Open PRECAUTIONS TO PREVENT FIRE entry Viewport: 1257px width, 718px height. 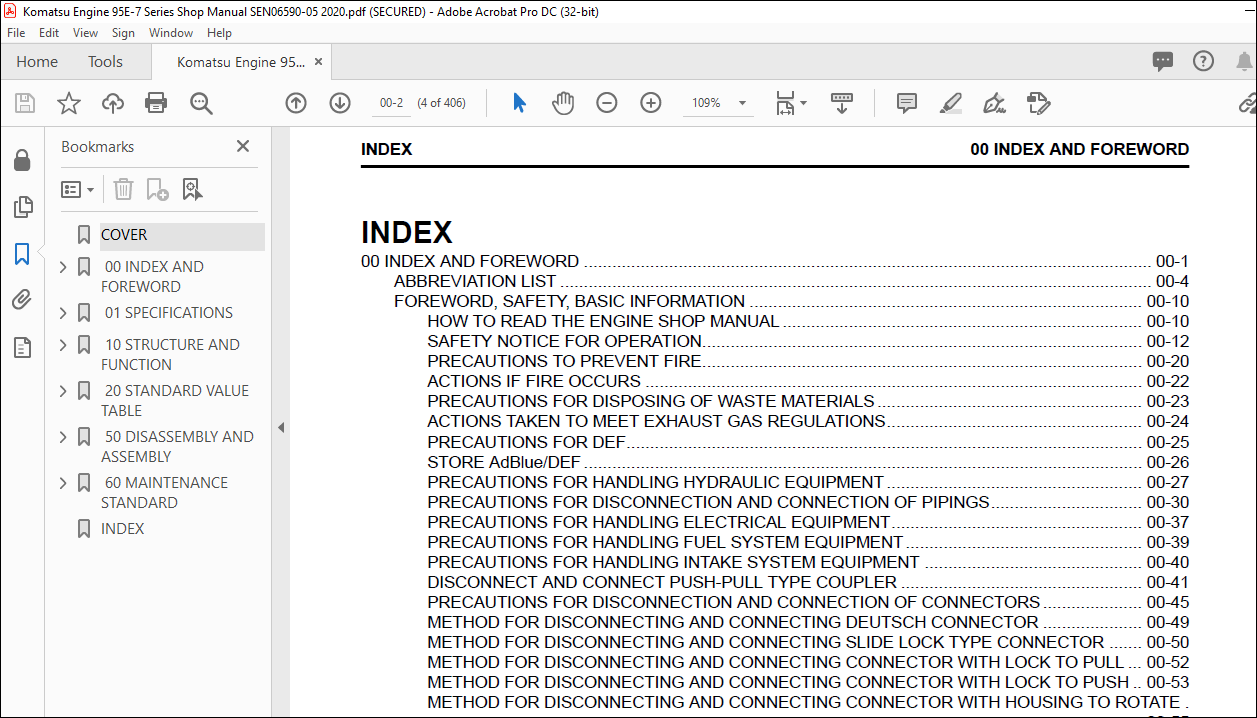tap(808, 361)
